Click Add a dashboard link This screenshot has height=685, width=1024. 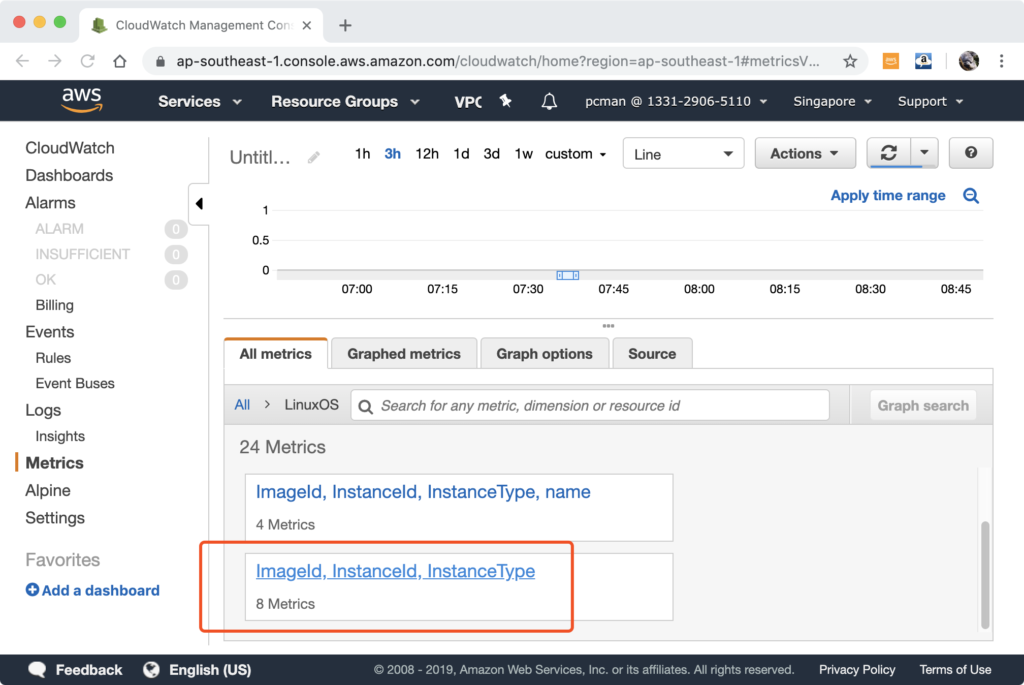pyautogui.click(x=101, y=590)
